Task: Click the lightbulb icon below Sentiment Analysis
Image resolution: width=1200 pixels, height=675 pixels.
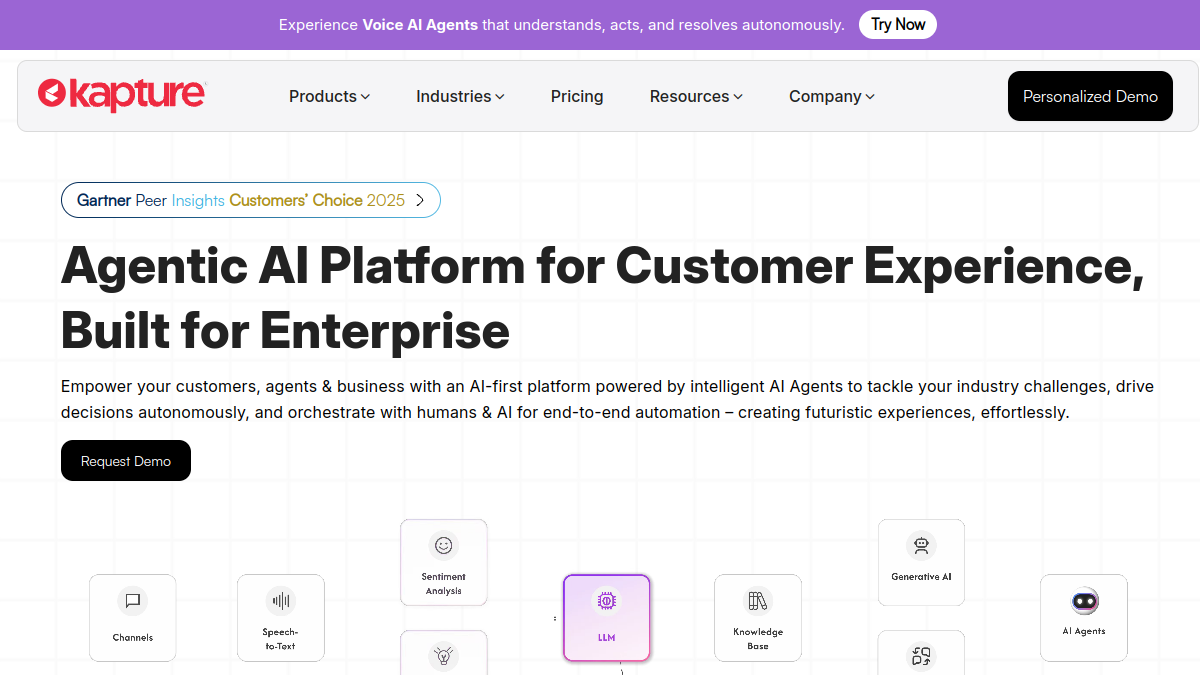Action: pos(443,656)
